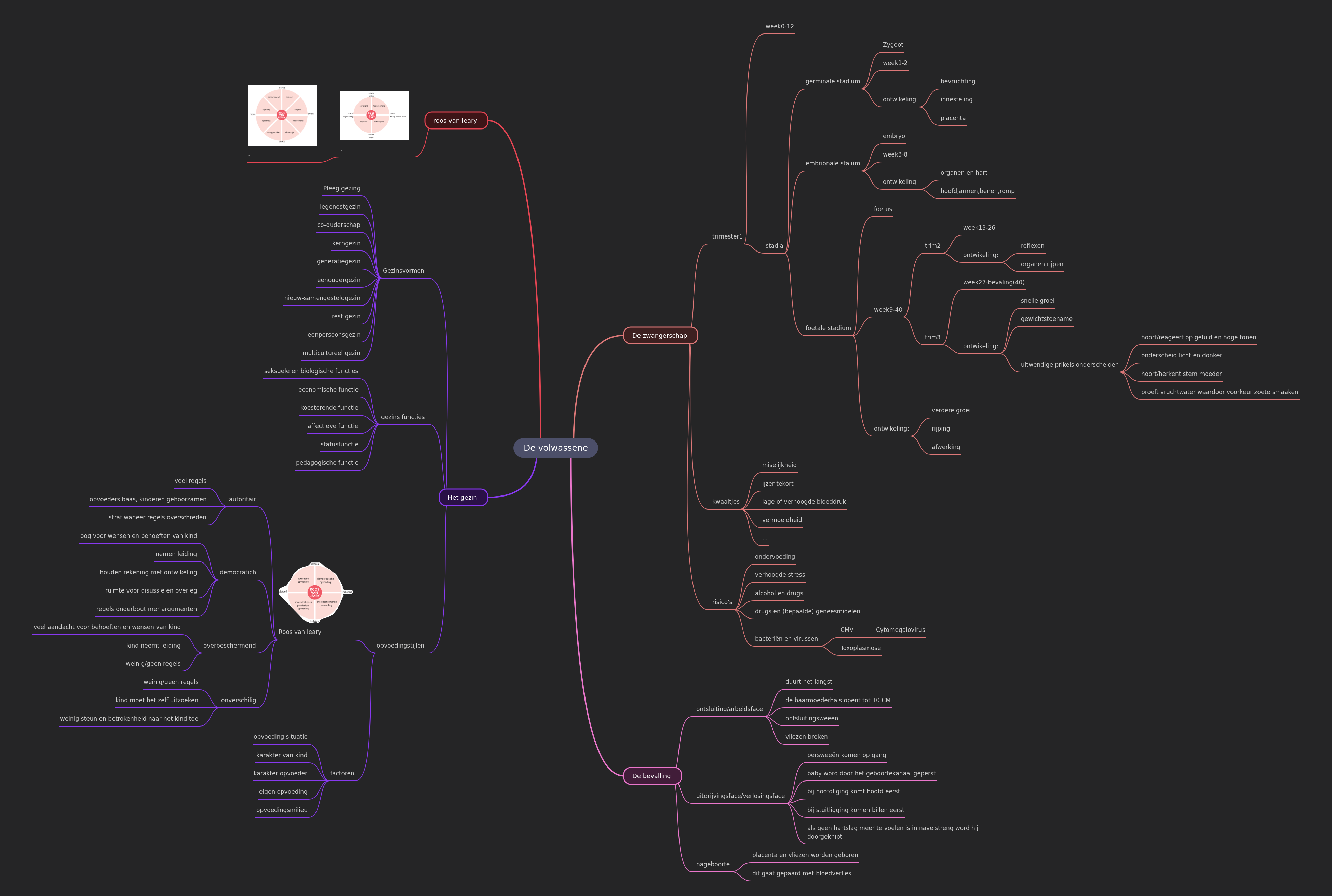The image size is (1332, 896).
Task: Select the ontsluiting/arbeidsface node
Action: click(x=729, y=709)
